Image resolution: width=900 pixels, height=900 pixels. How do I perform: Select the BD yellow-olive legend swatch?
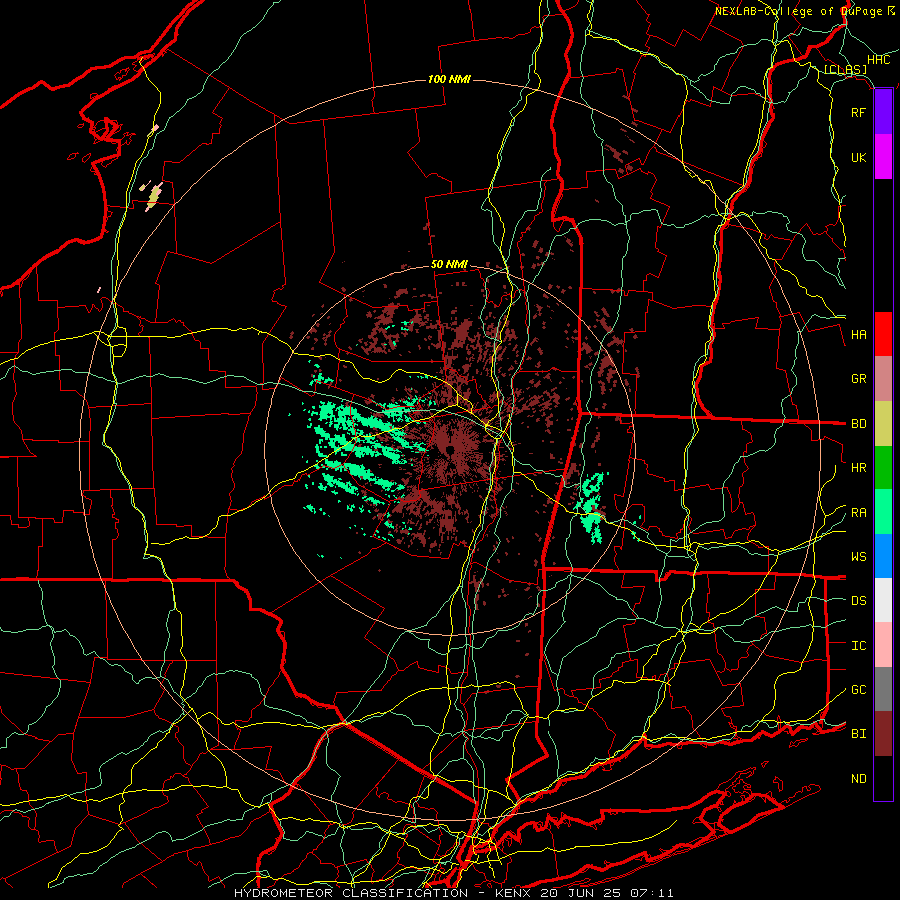883,424
